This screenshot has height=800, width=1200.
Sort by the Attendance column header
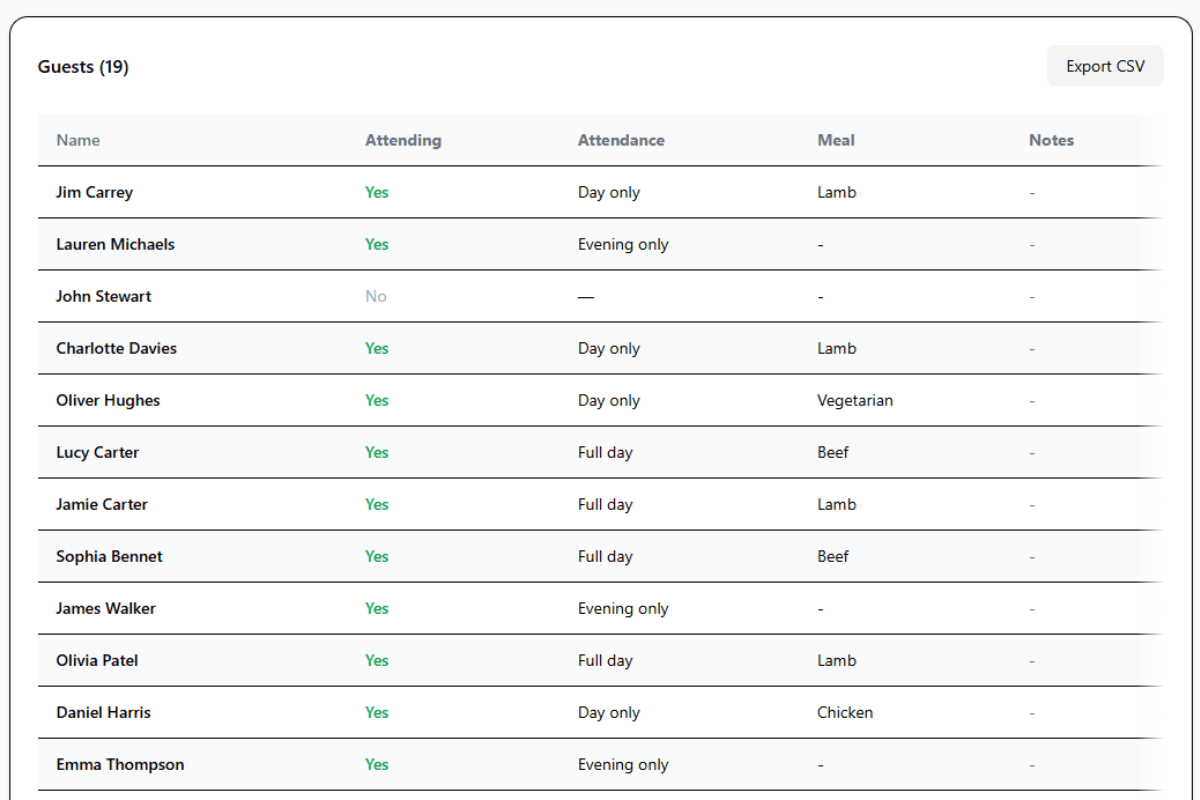(x=621, y=140)
